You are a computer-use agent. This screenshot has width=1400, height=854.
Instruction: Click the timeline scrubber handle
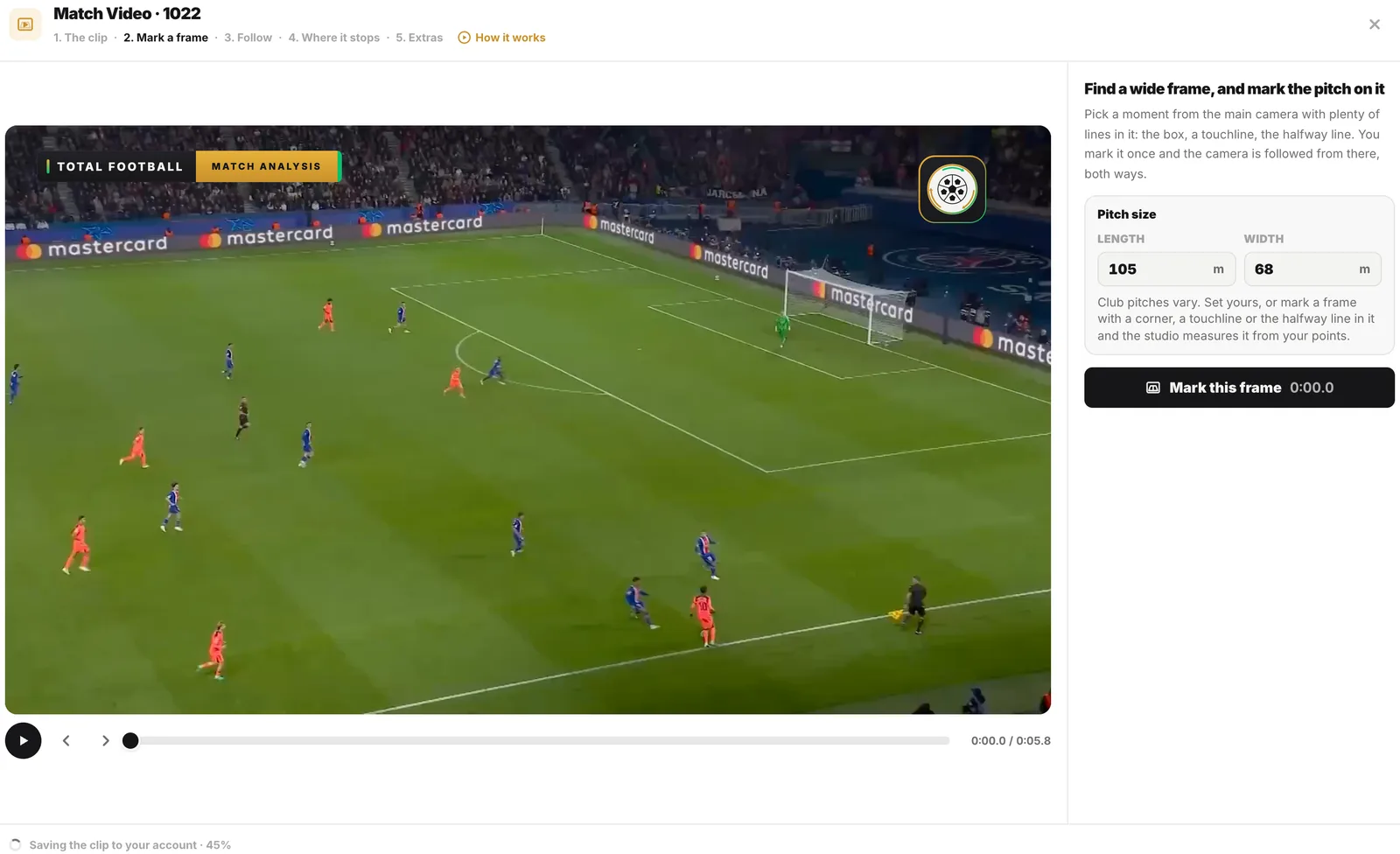click(x=130, y=740)
